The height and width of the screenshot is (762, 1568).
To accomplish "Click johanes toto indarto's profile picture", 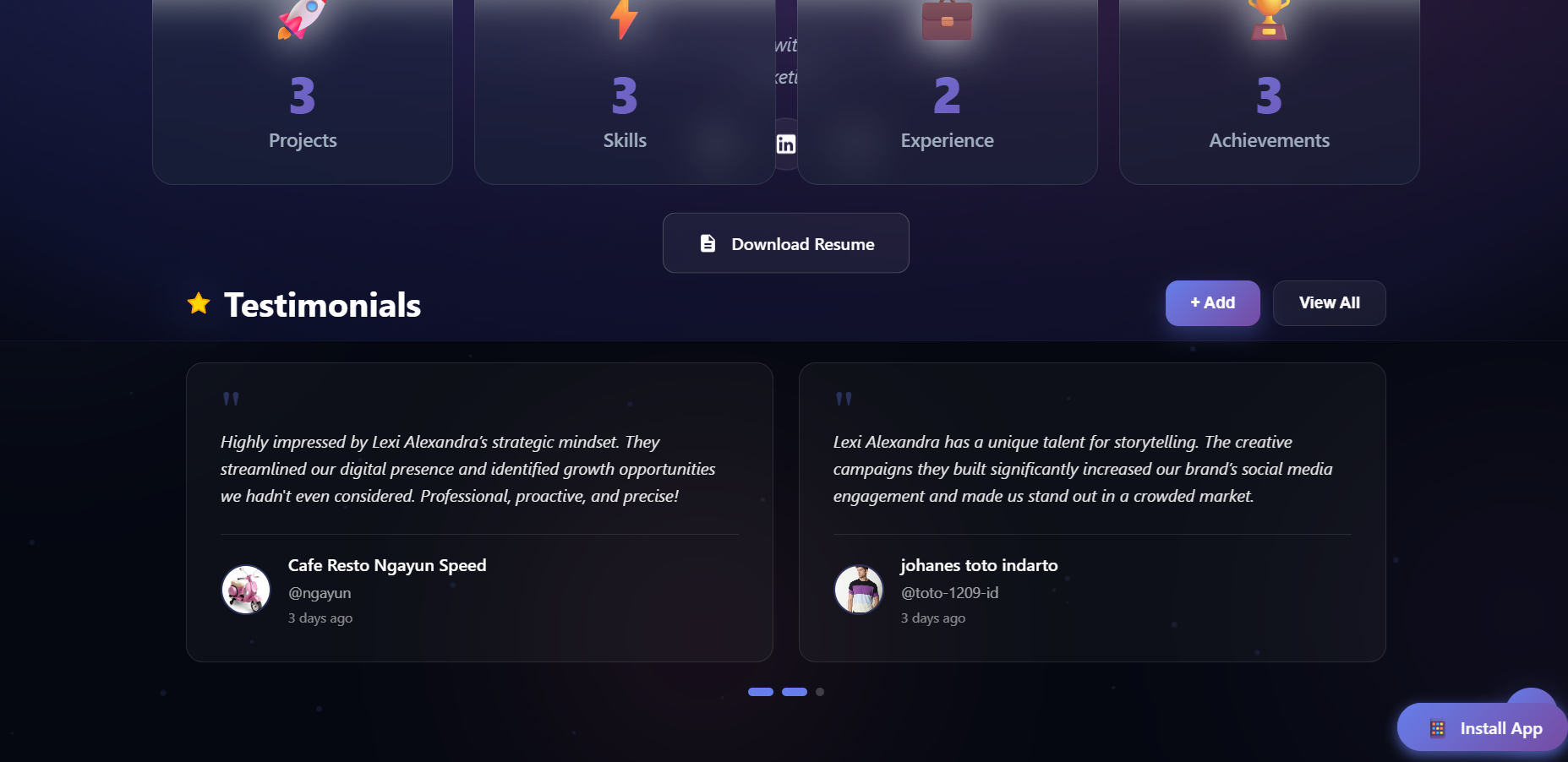I will pyautogui.click(x=858, y=589).
